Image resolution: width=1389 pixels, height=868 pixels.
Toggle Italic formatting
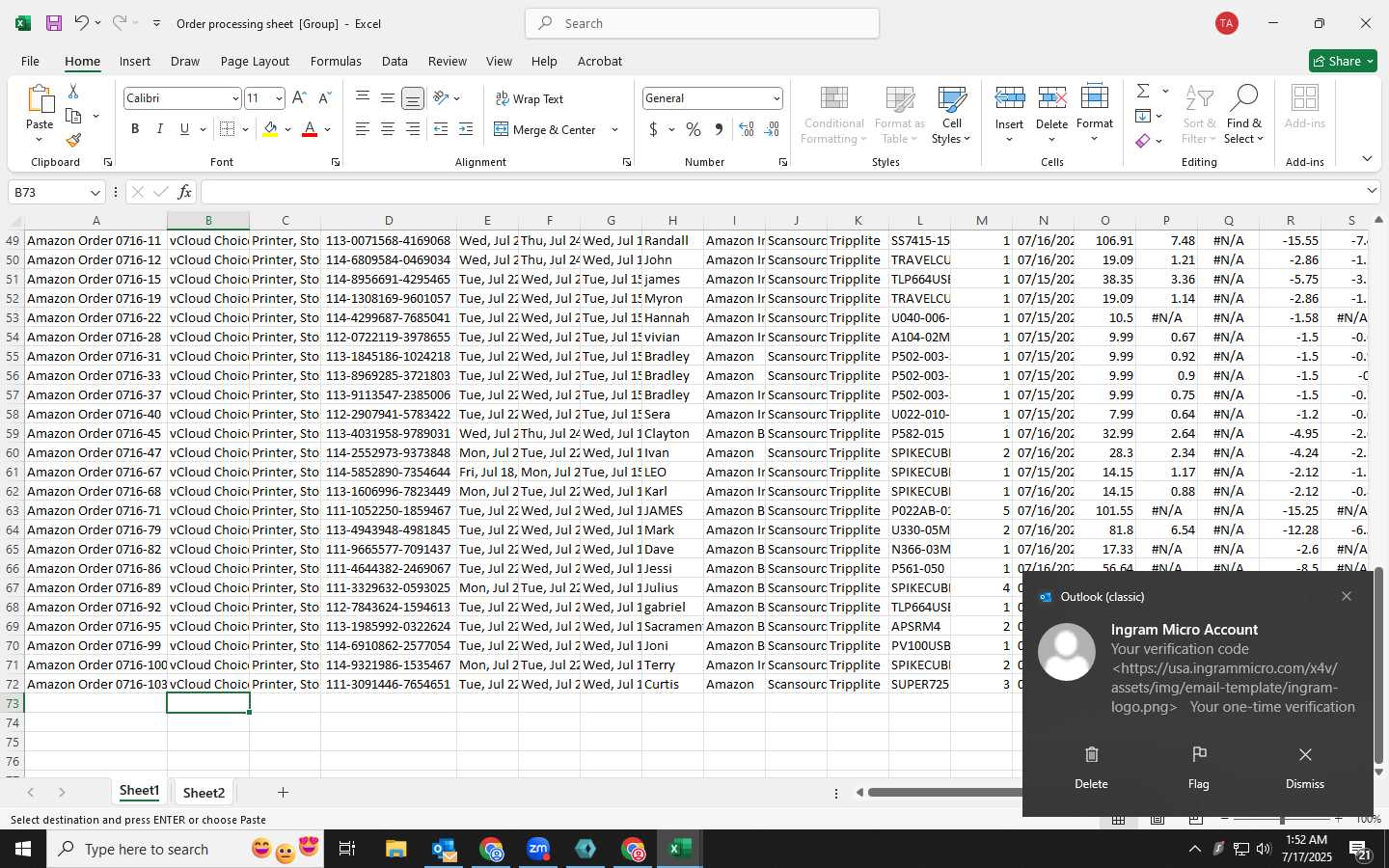160,129
